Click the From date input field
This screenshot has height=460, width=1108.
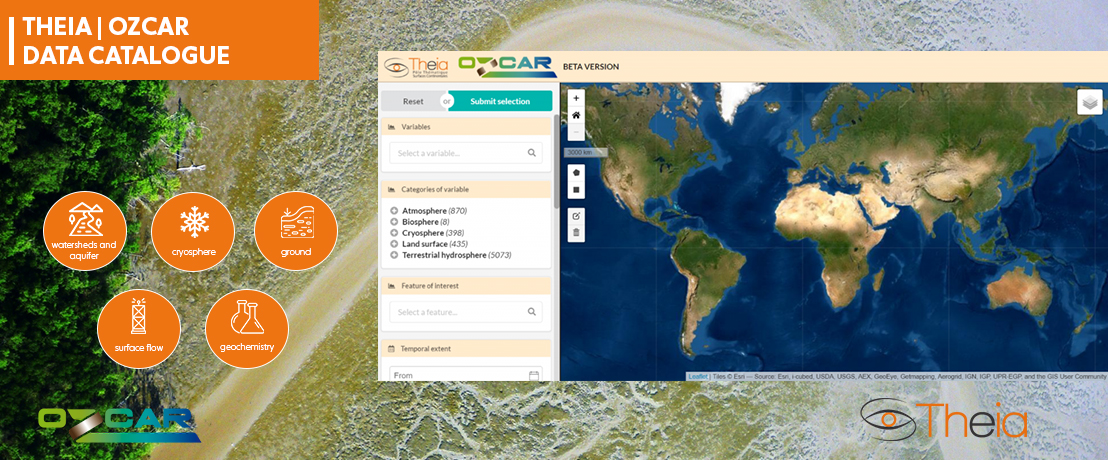466,375
